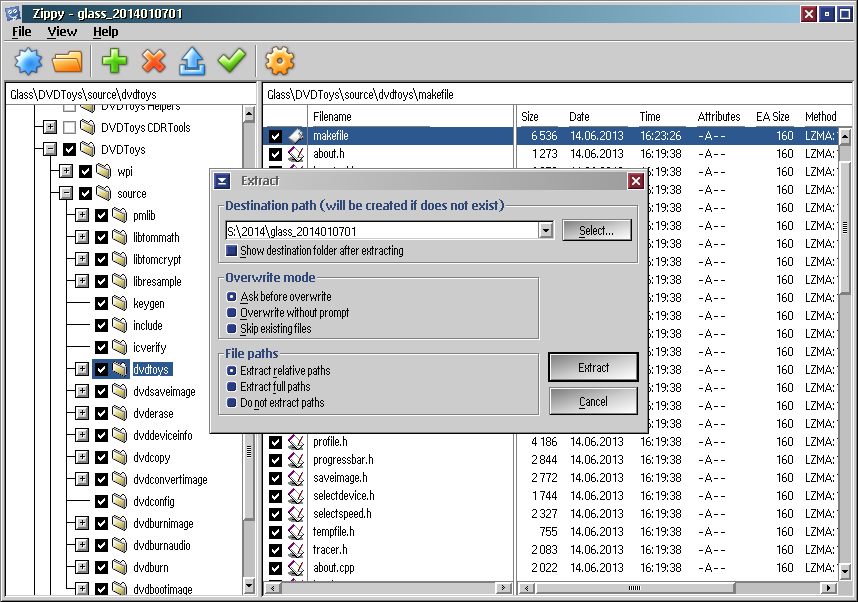Choose Extract full paths option
Image resolution: width=858 pixels, height=602 pixels.
(x=232, y=387)
